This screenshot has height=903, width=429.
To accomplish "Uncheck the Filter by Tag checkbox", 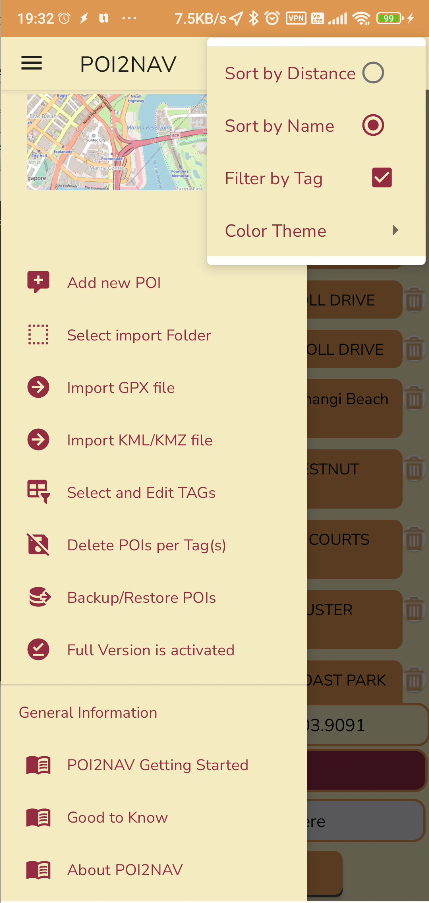I will [x=382, y=178].
